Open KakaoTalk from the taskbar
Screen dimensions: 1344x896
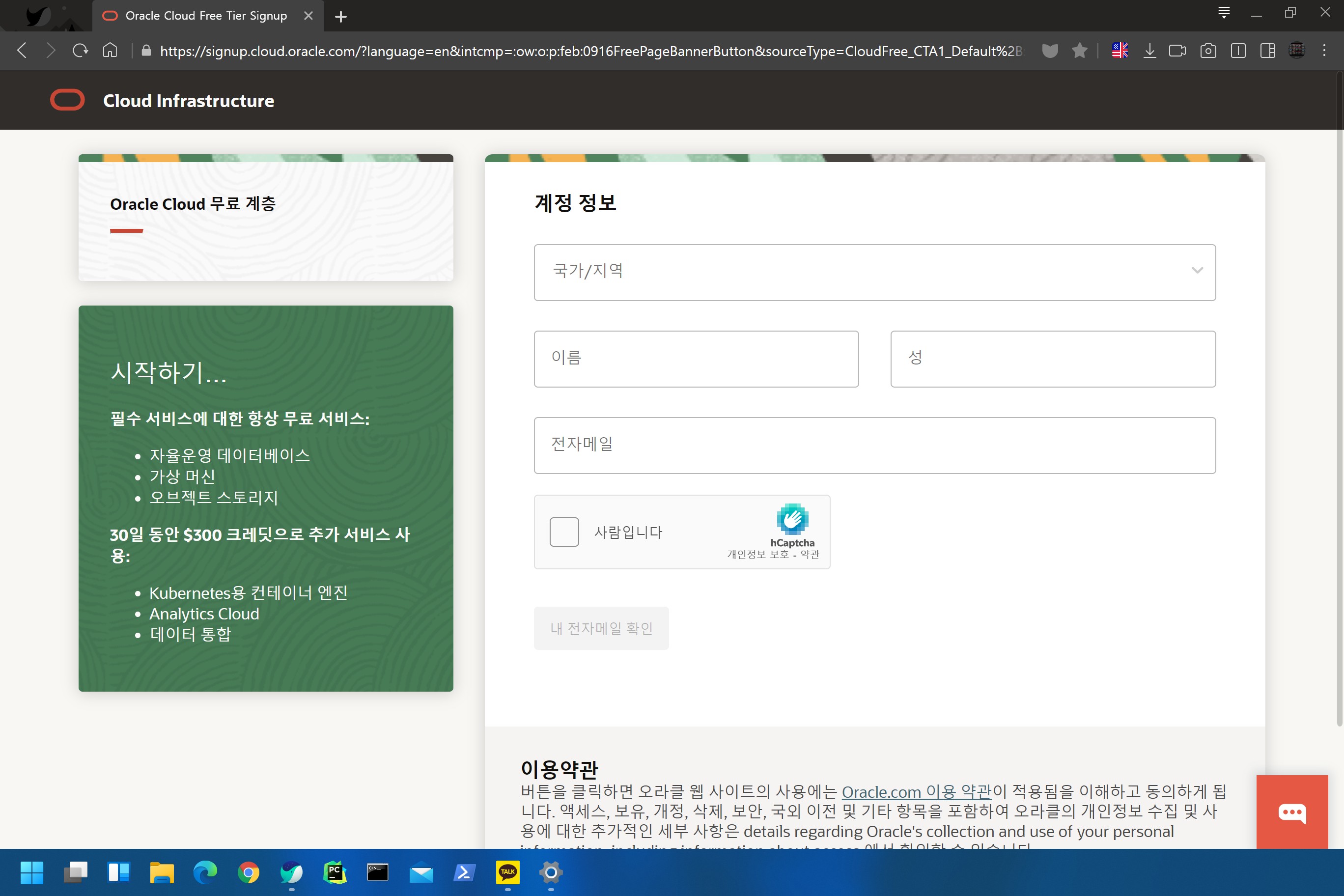pos(507,872)
